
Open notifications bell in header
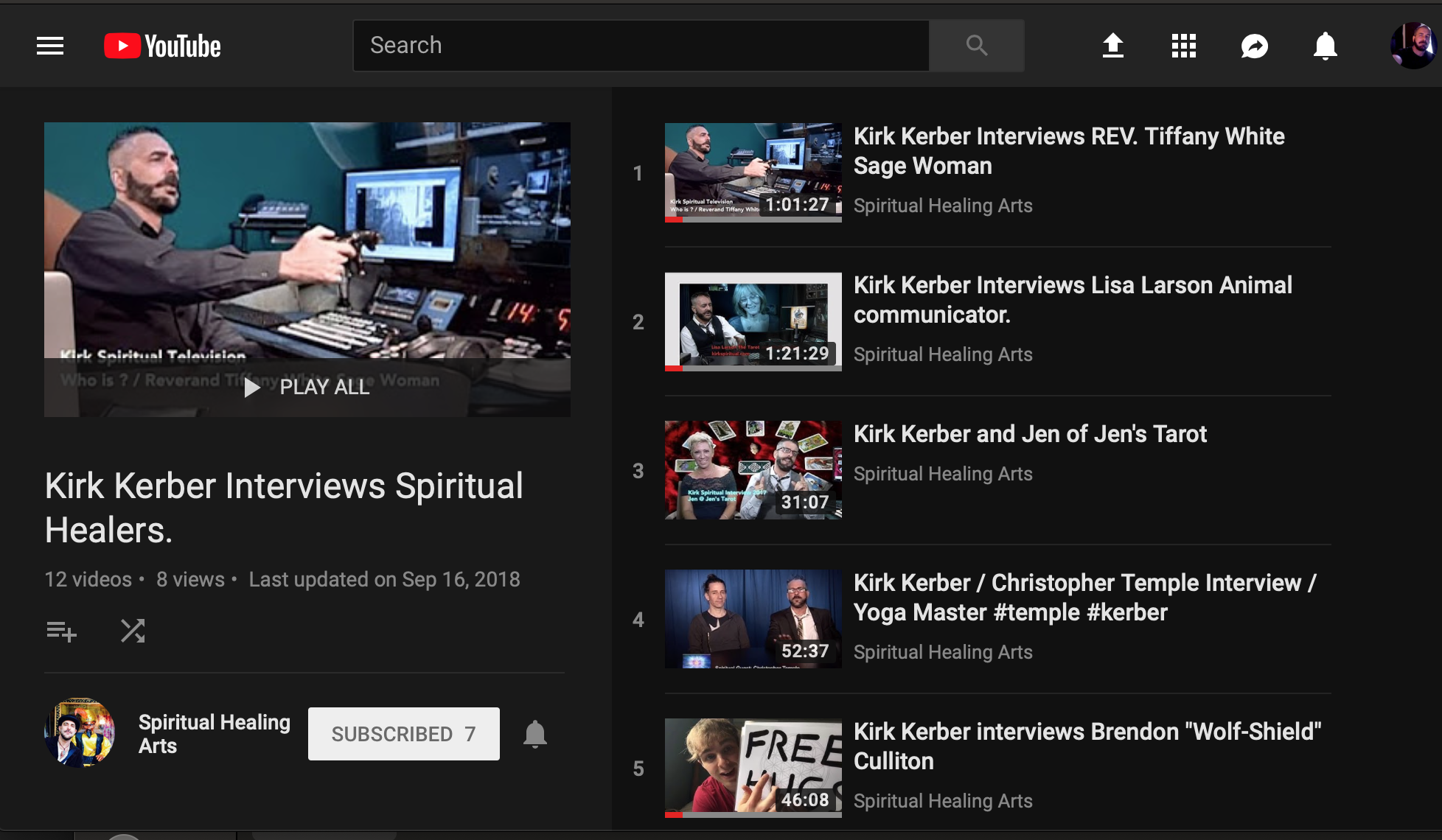click(1325, 46)
